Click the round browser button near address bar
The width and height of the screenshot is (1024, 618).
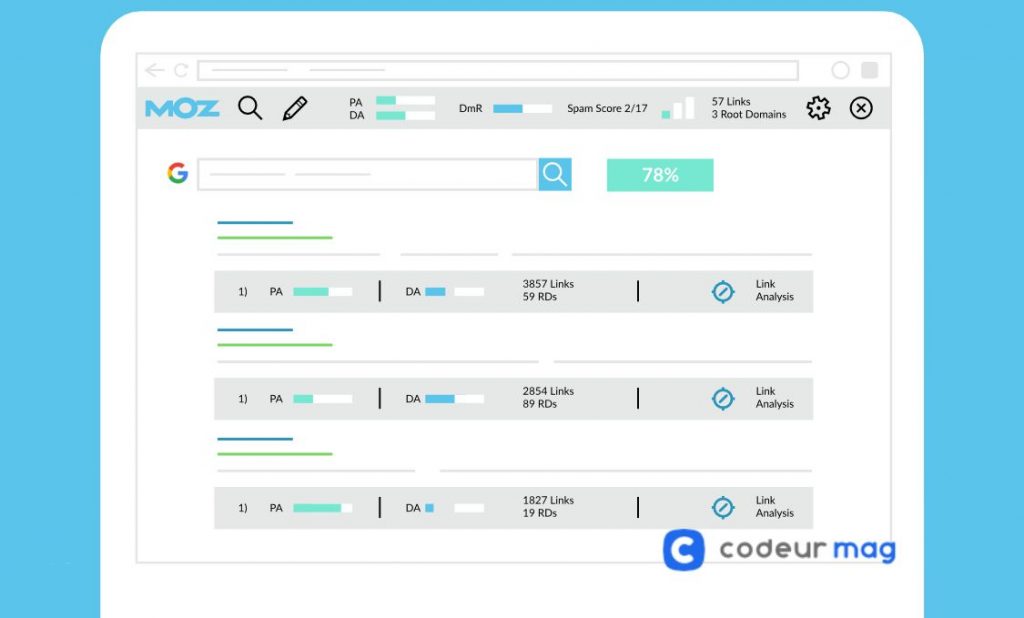[x=840, y=70]
